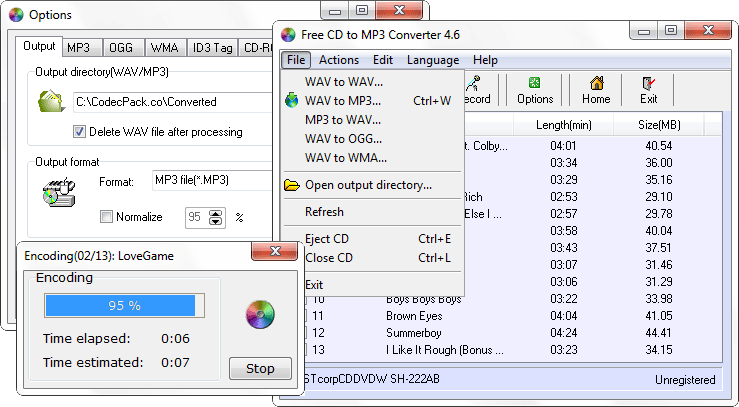Open the Help menu
Image resolution: width=739 pixels, height=407 pixels.
(485, 60)
